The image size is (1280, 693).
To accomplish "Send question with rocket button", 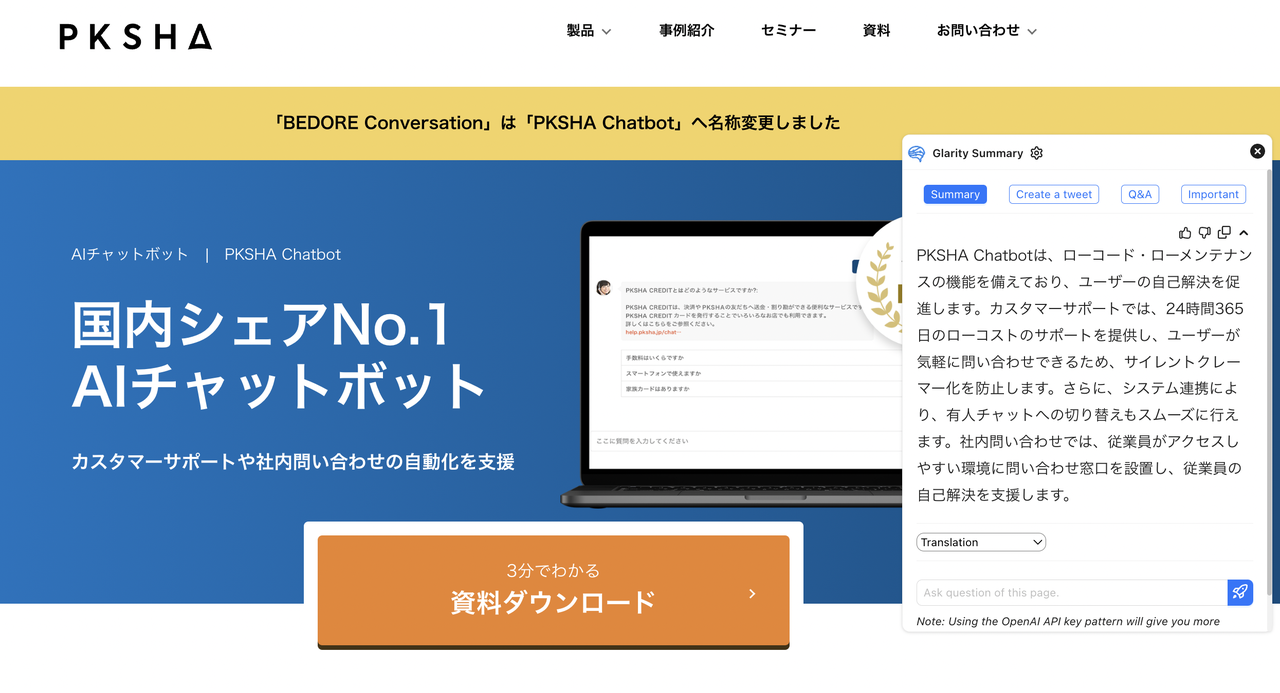I will coord(1240,592).
